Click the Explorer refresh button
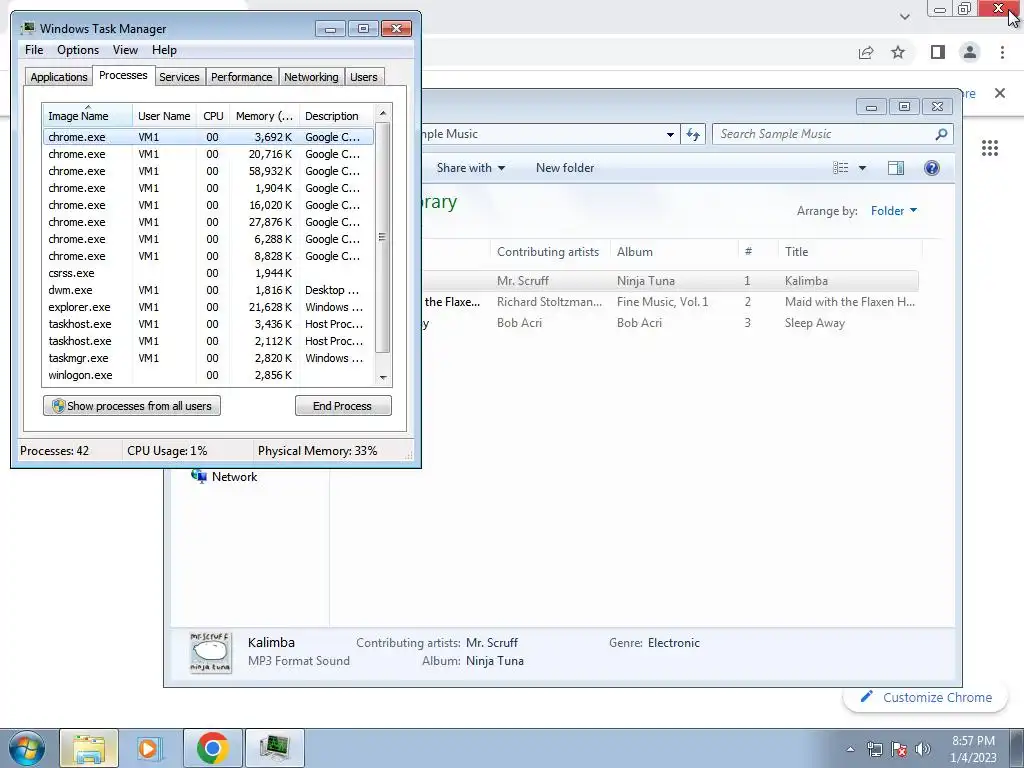Image resolution: width=1024 pixels, height=768 pixels. [693, 135]
